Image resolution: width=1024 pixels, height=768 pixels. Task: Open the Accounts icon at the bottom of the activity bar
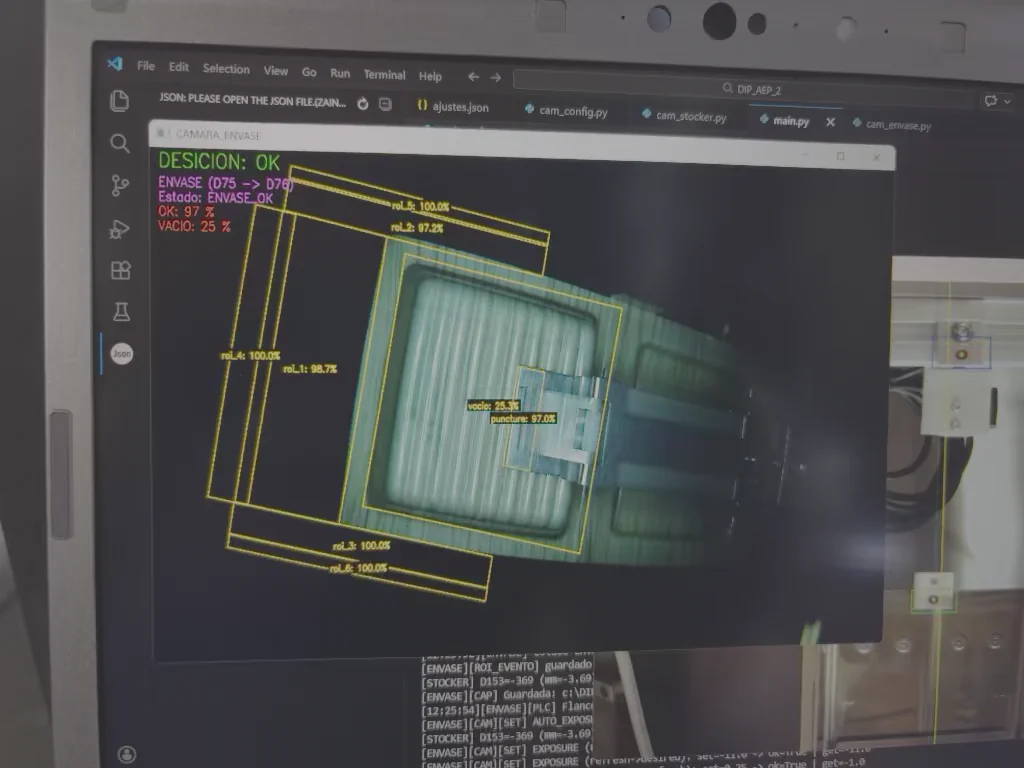coord(127,754)
